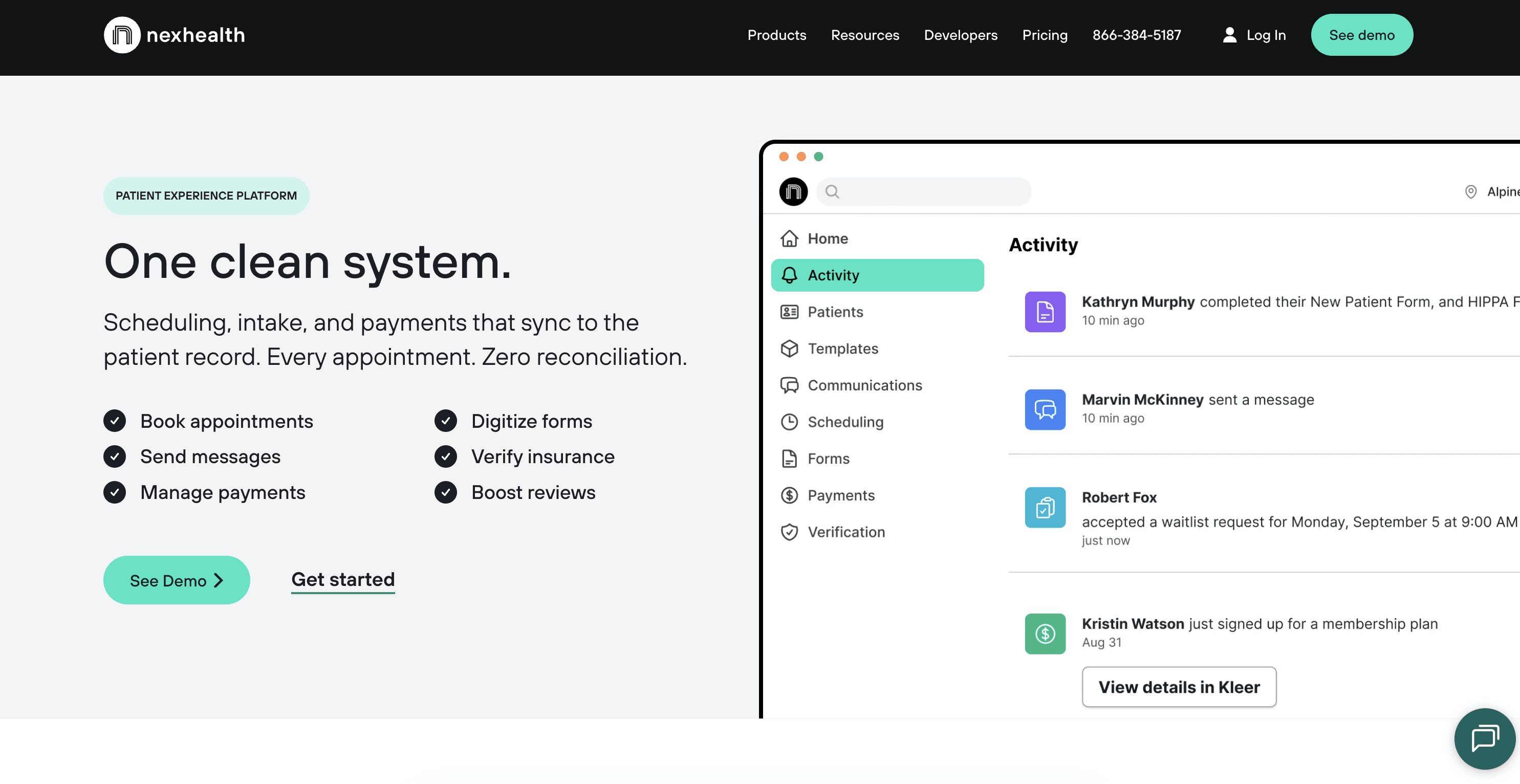
Task: Click the Robert Fox name in Activity
Action: 1119,497
